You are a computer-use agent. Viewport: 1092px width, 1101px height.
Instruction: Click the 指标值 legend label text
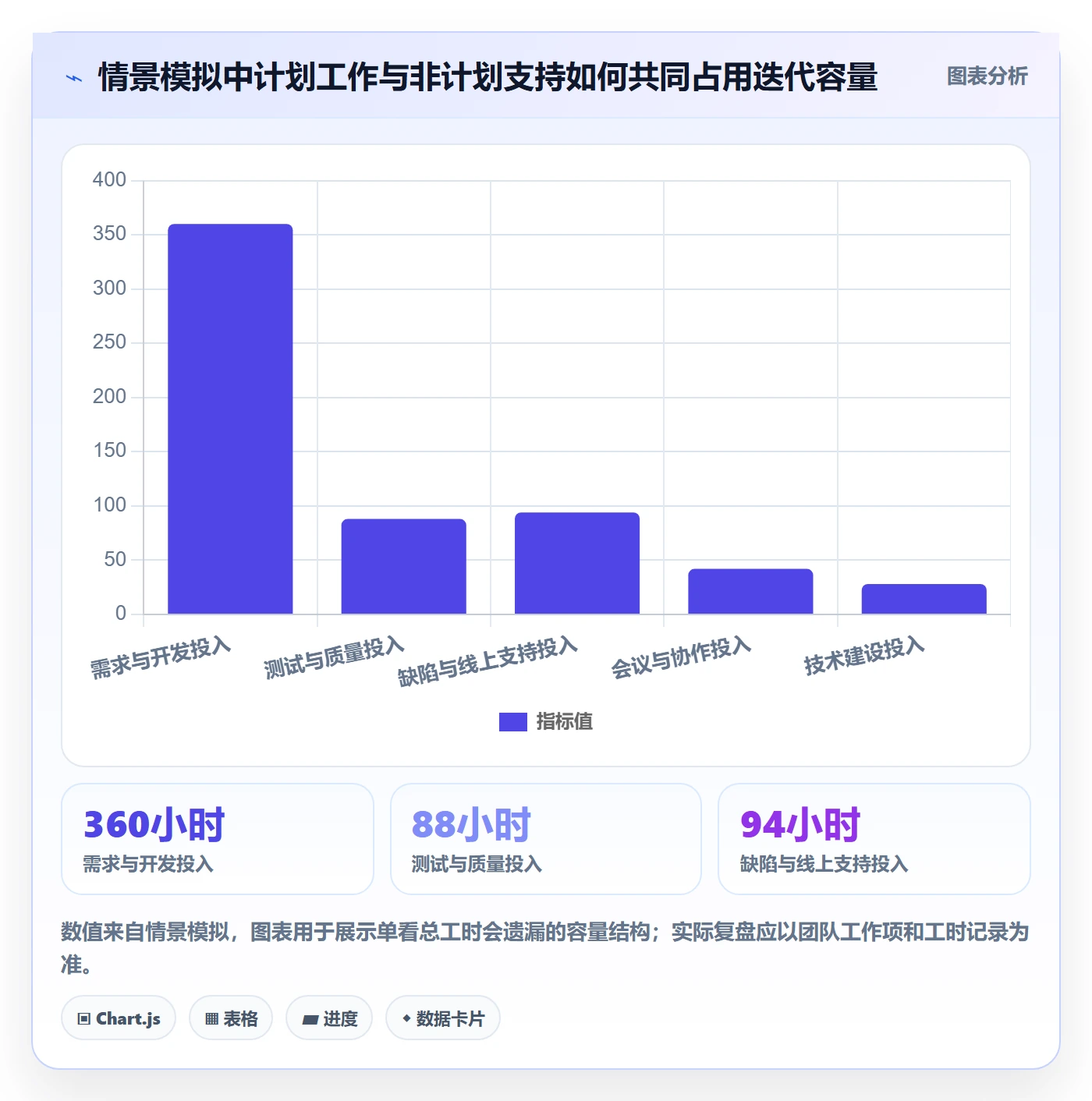pos(565,721)
